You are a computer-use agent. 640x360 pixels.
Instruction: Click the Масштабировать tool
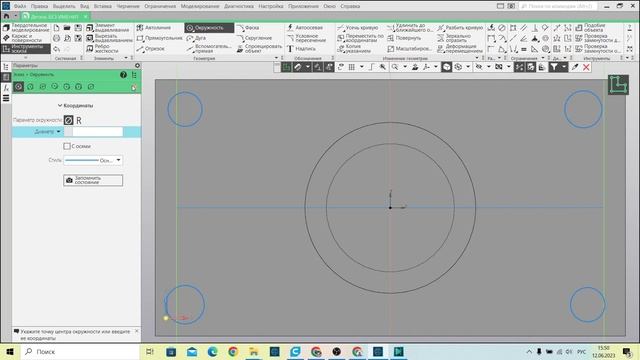409,49
